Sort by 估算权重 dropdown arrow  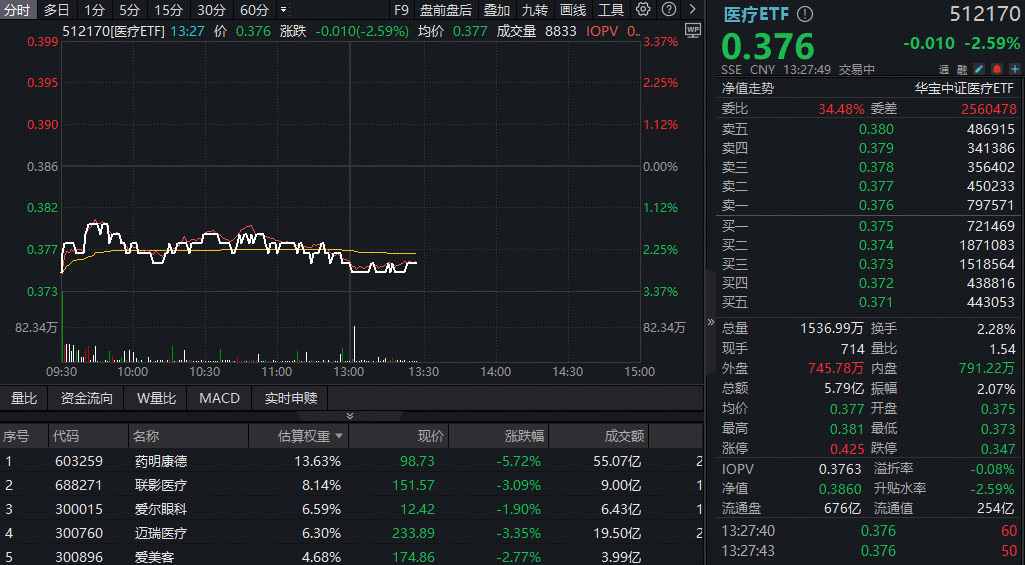click(338, 437)
